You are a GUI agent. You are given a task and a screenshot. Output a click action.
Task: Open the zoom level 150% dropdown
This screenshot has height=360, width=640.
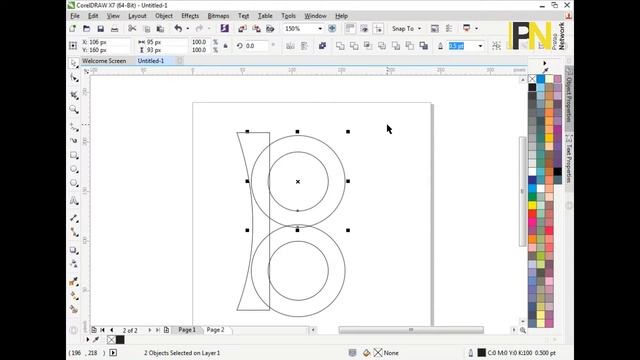[320, 29]
